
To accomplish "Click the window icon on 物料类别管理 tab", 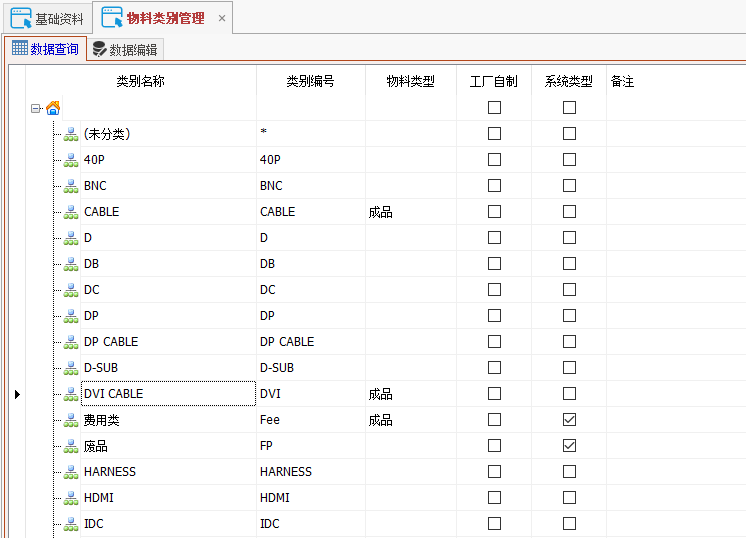I will pos(112,18).
